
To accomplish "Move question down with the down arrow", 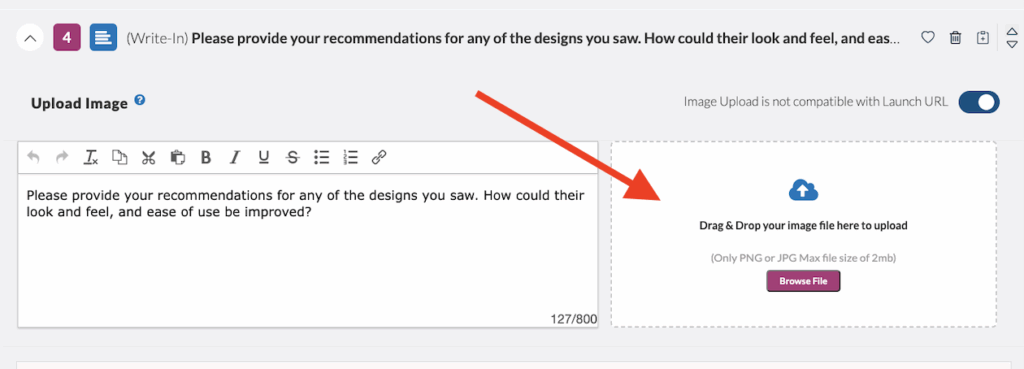I will pyautogui.click(x=1012, y=44).
